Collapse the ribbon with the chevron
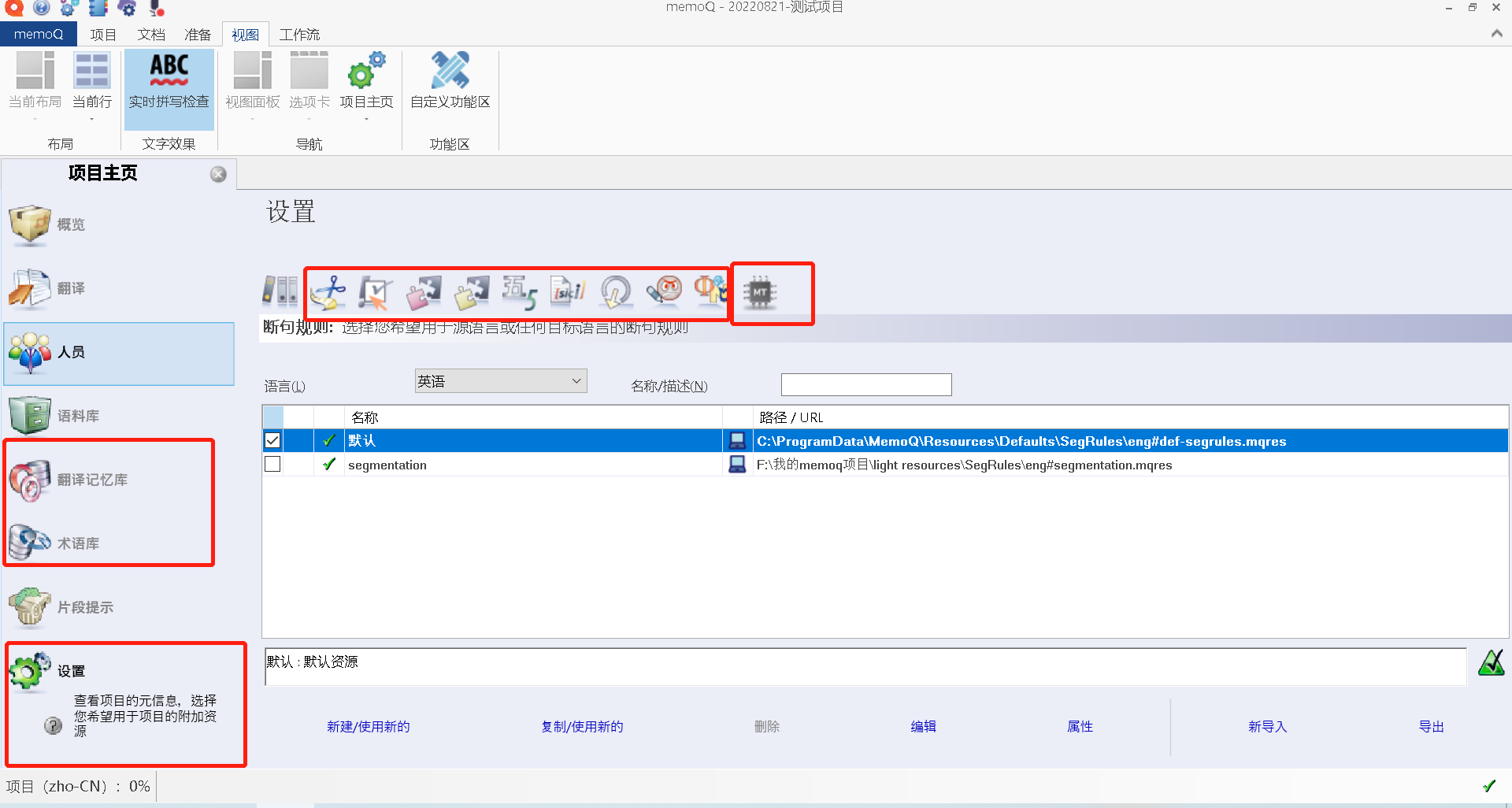 tap(1496, 33)
